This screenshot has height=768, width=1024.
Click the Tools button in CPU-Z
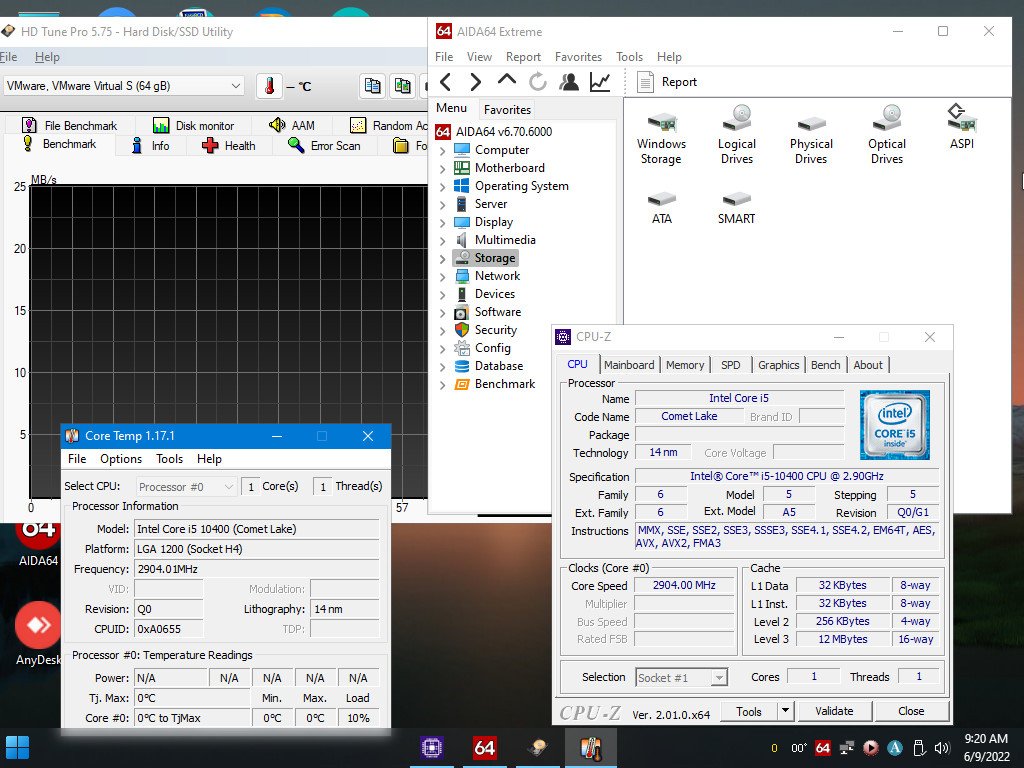coord(749,711)
